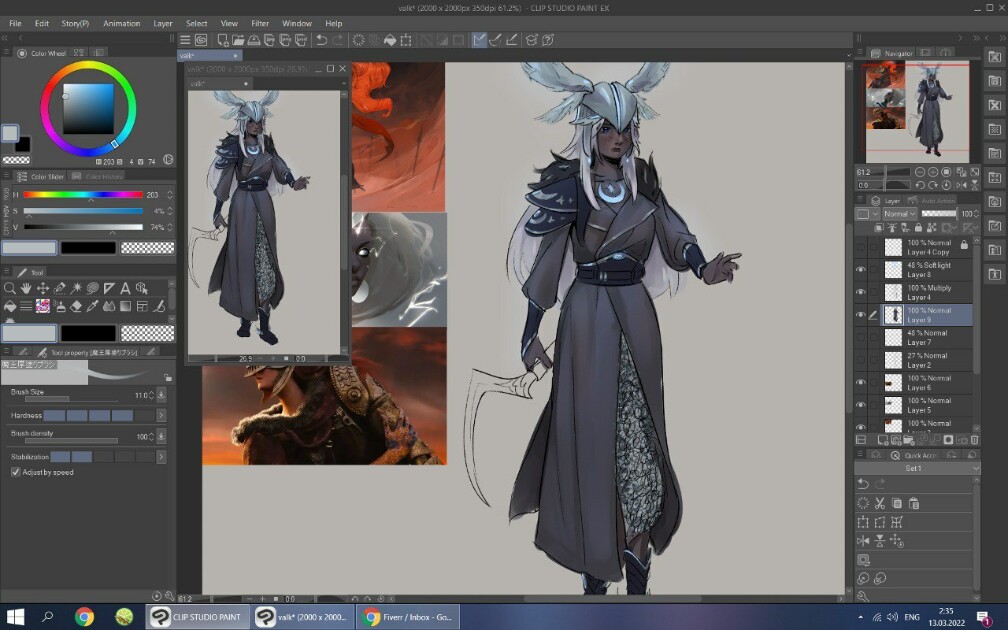Click the Fill icon in command bar
Viewport: 1008px width, 630px height.
390,40
